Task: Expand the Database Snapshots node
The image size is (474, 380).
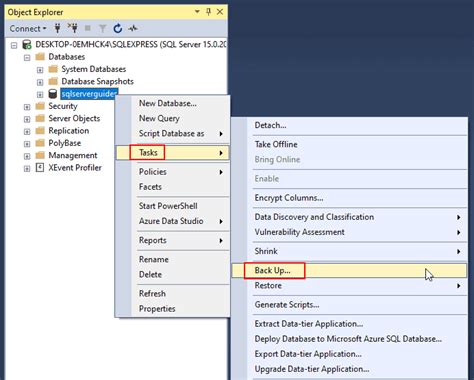Action: pyautogui.click(x=40, y=82)
